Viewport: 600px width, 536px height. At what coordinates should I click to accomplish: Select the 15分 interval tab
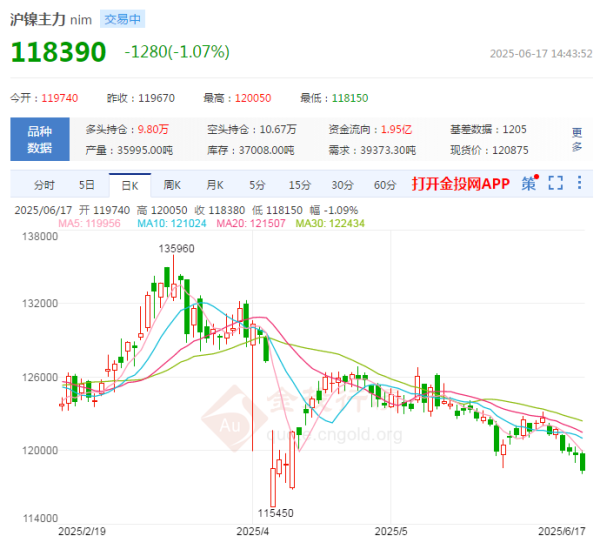pos(300,185)
